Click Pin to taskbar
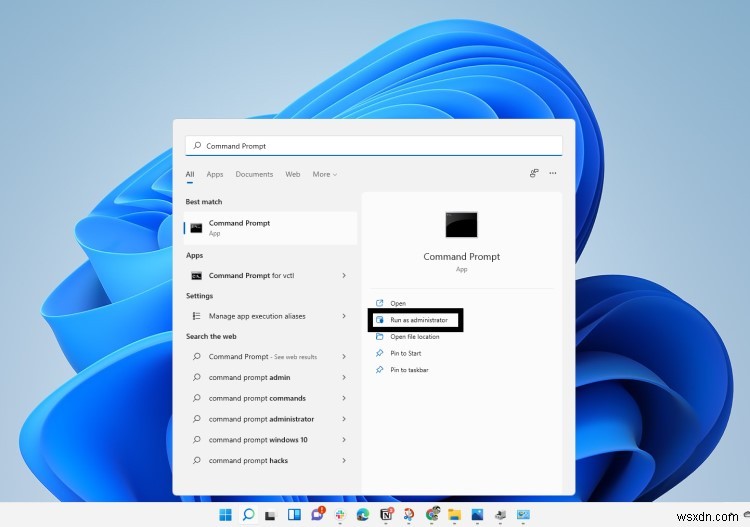This screenshot has width=750, height=527. pyautogui.click(x=409, y=370)
